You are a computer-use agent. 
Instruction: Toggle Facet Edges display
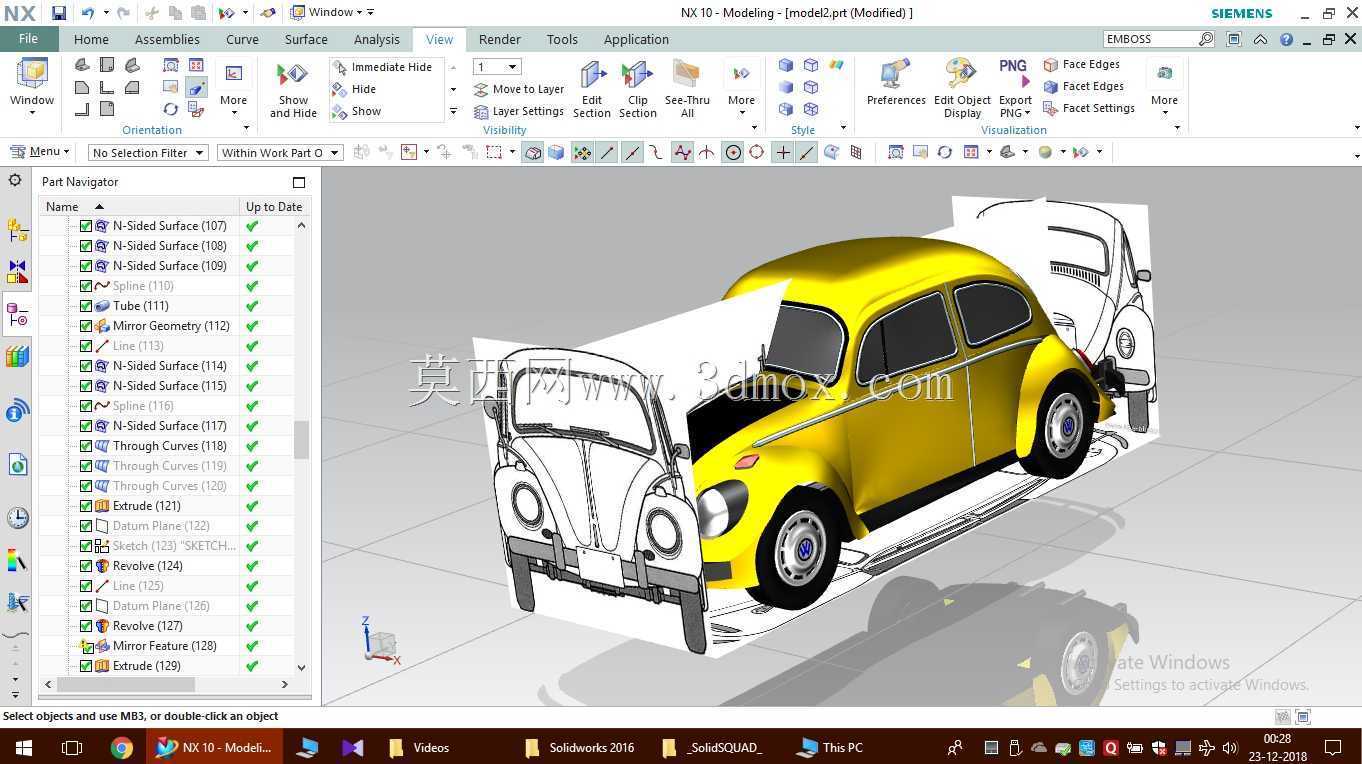(x=1083, y=86)
